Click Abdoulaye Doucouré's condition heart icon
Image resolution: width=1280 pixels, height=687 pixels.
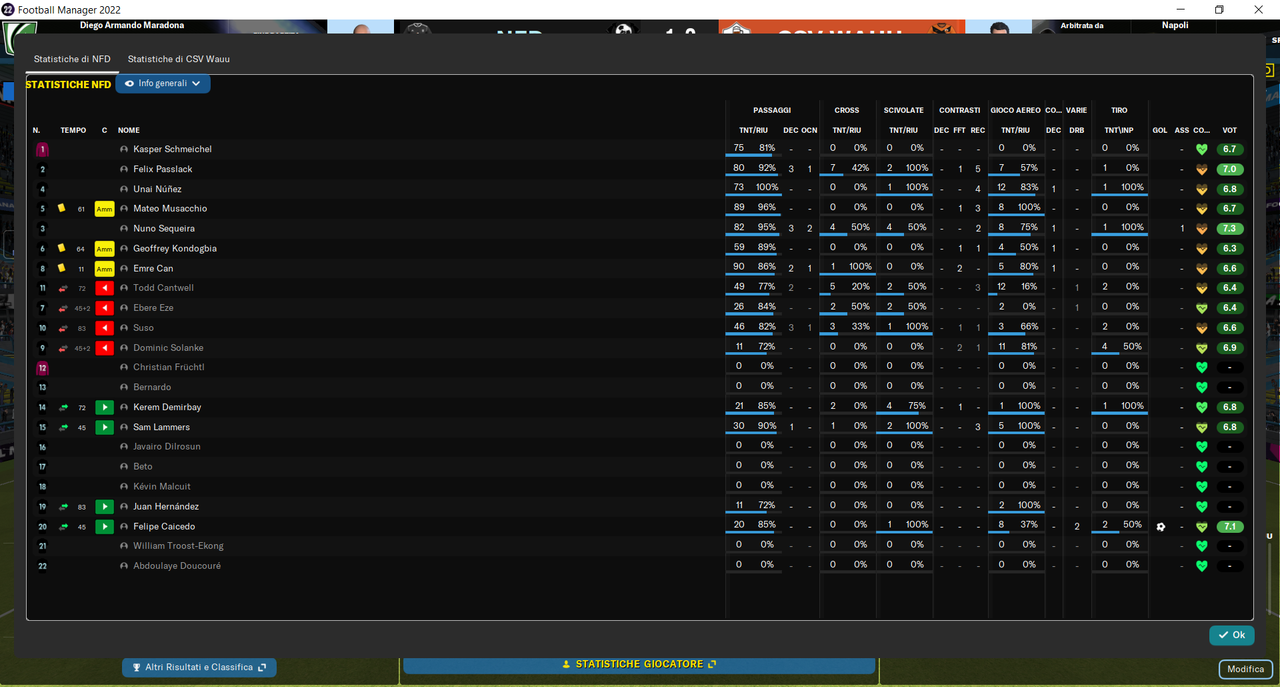pos(1202,566)
